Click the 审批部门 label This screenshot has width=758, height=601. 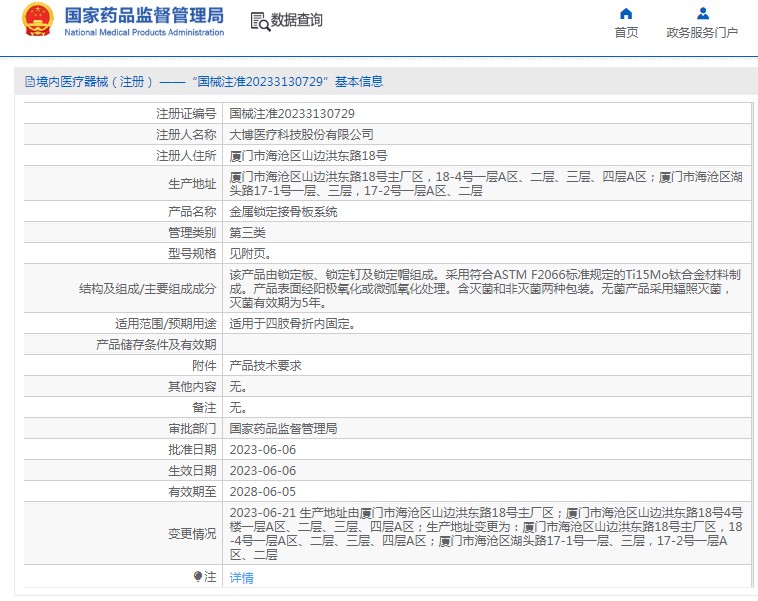click(192, 428)
